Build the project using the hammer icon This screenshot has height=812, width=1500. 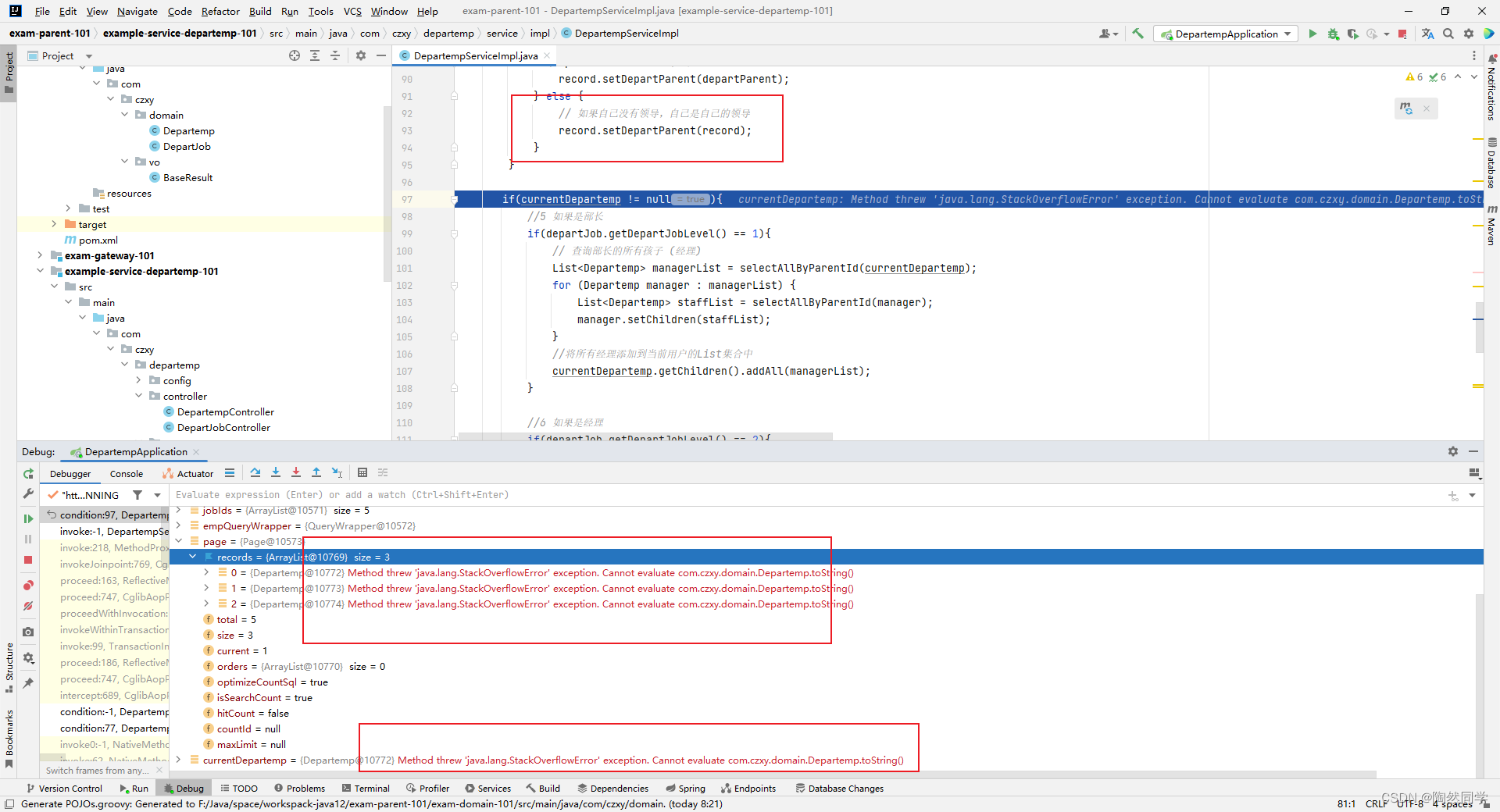coord(1138,34)
